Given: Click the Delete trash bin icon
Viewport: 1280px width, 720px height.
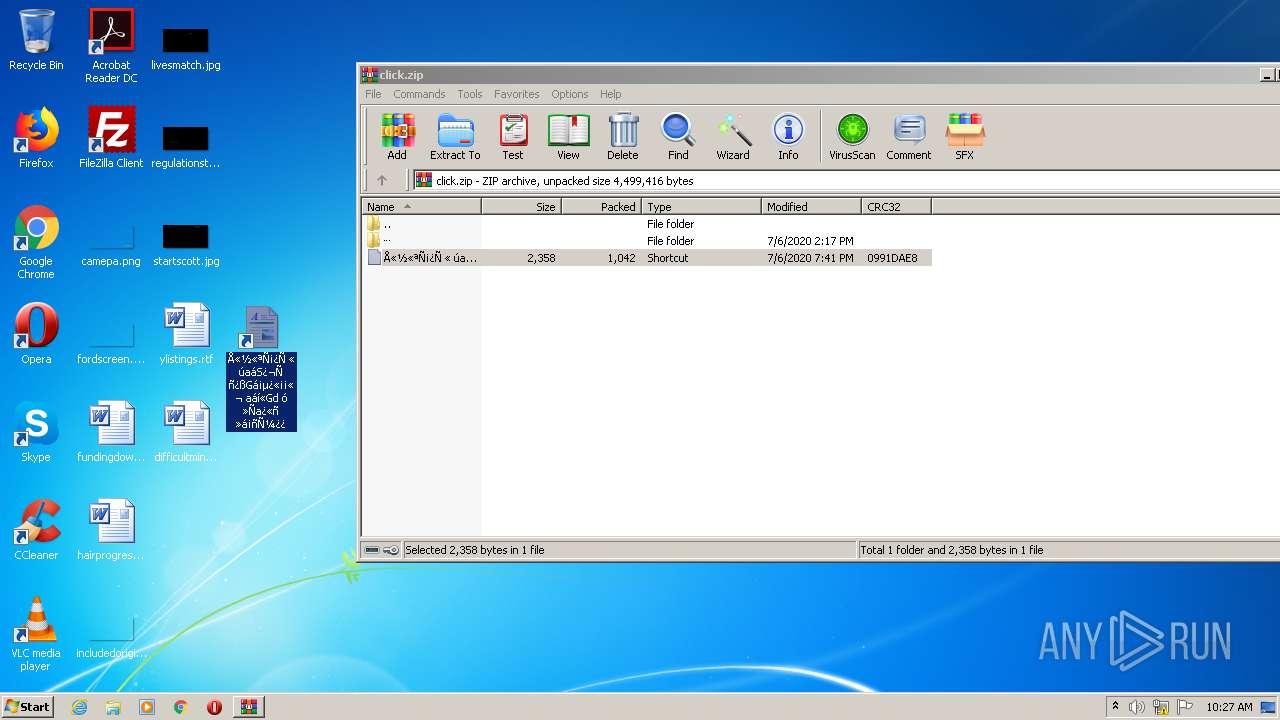Looking at the screenshot, I should click(622, 137).
